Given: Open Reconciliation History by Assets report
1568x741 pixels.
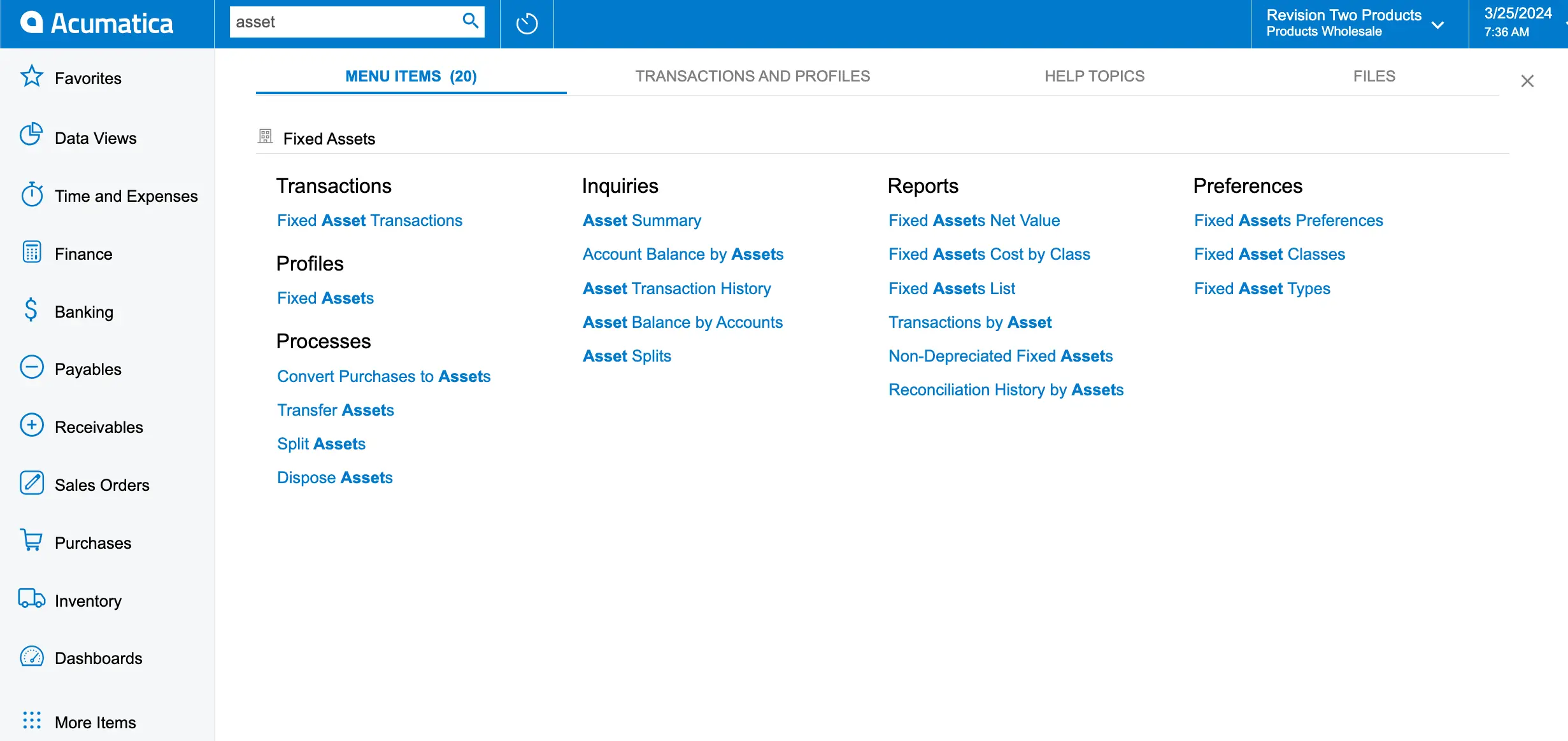Looking at the screenshot, I should coord(1006,390).
